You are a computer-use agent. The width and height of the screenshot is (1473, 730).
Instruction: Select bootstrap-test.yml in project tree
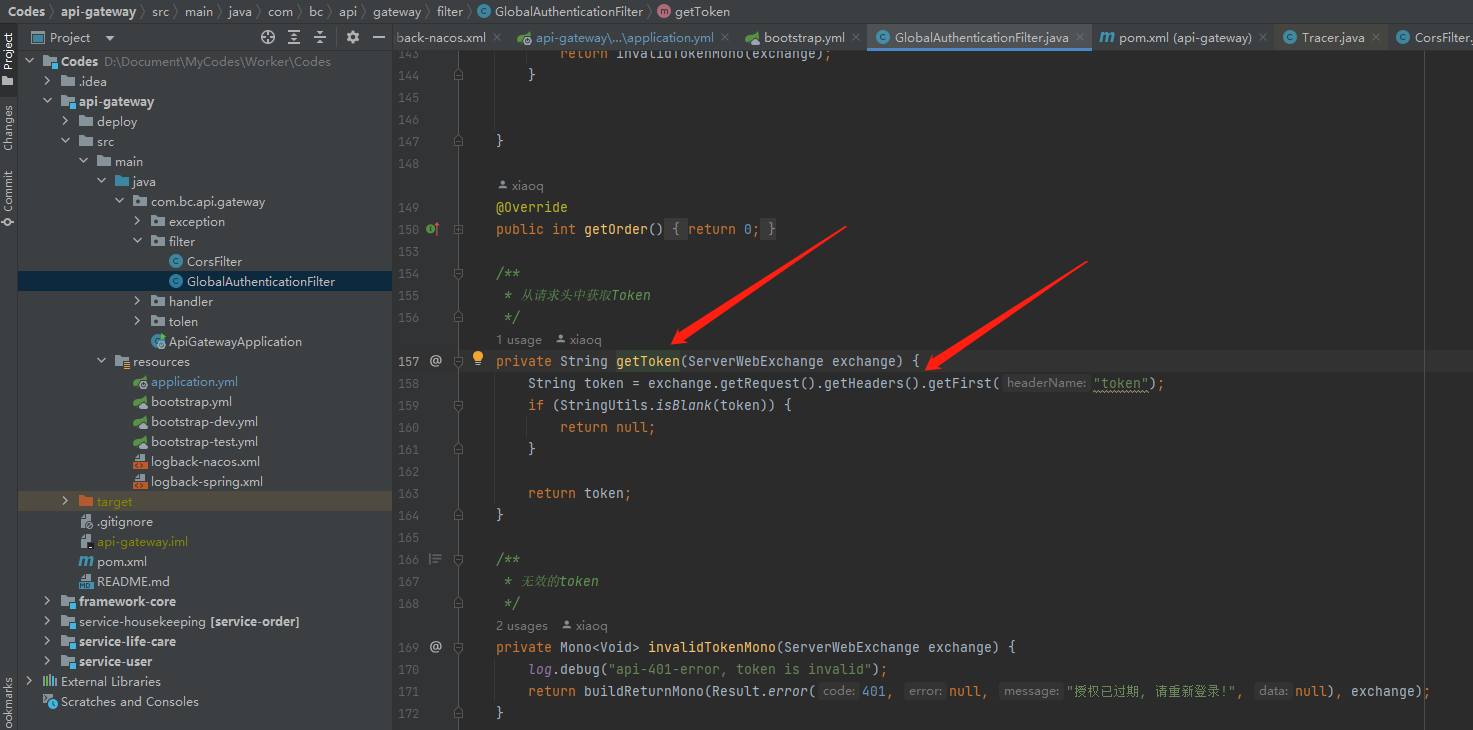coord(195,441)
